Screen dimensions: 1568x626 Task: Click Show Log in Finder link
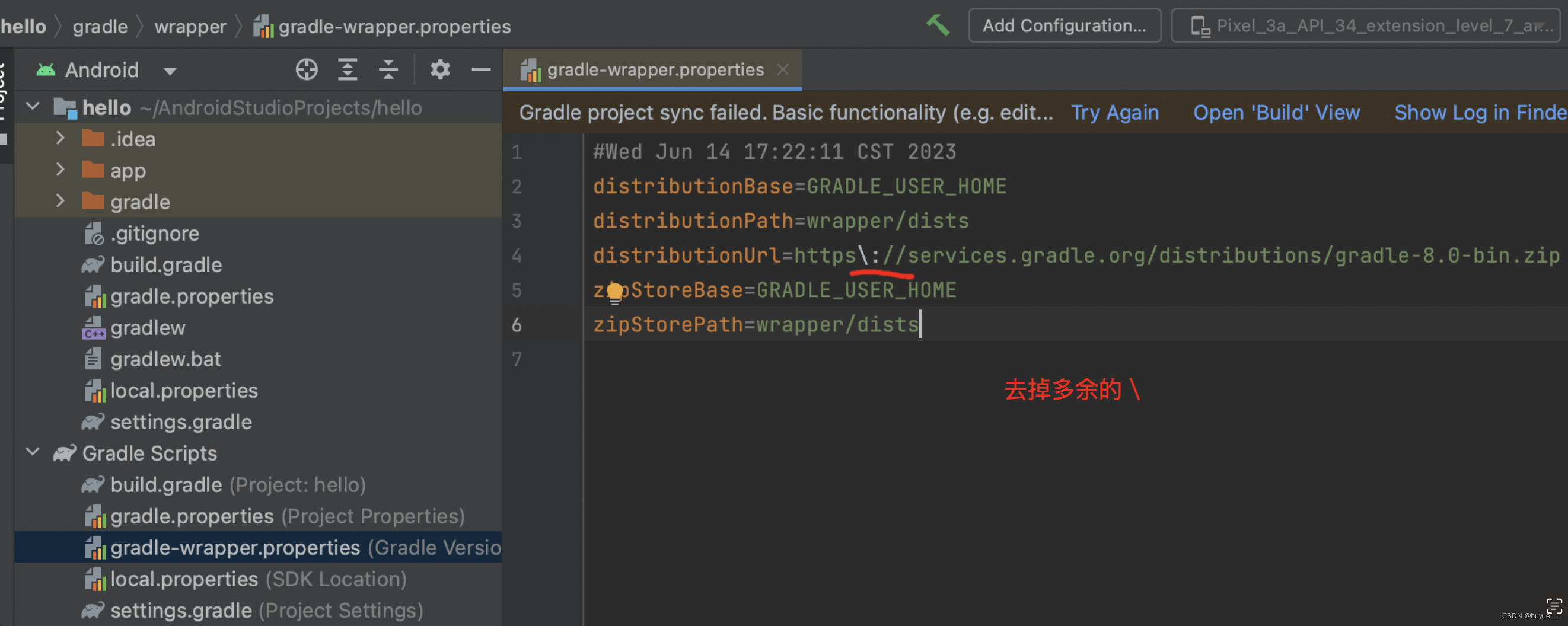(1481, 113)
